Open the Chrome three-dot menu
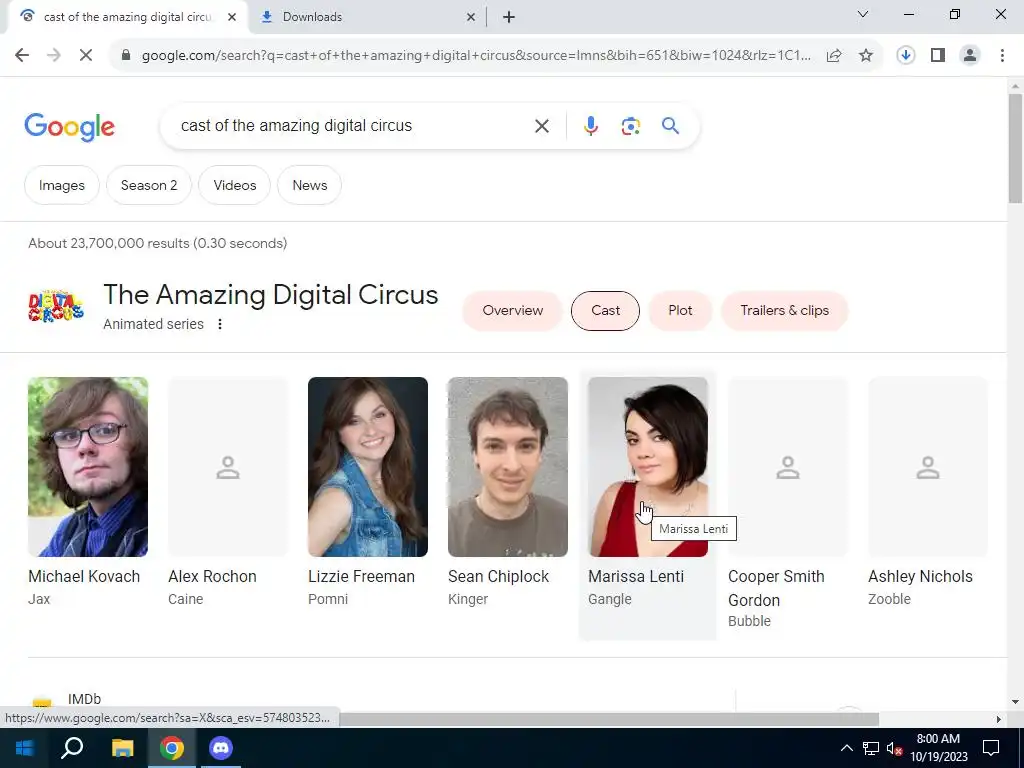 (x=1002, y=56)
